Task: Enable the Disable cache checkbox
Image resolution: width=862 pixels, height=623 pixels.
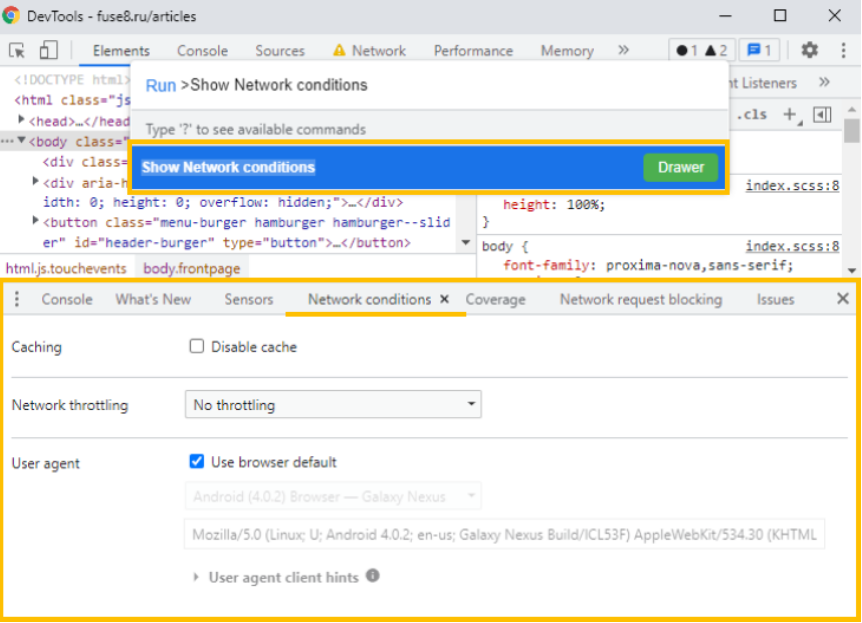Action: tap(197, 347)
